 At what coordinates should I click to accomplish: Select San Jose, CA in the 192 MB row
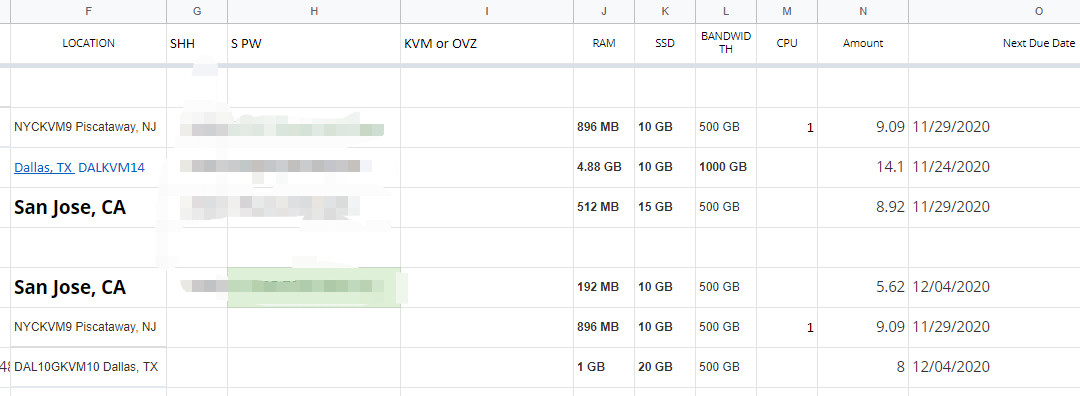point(88,287)
